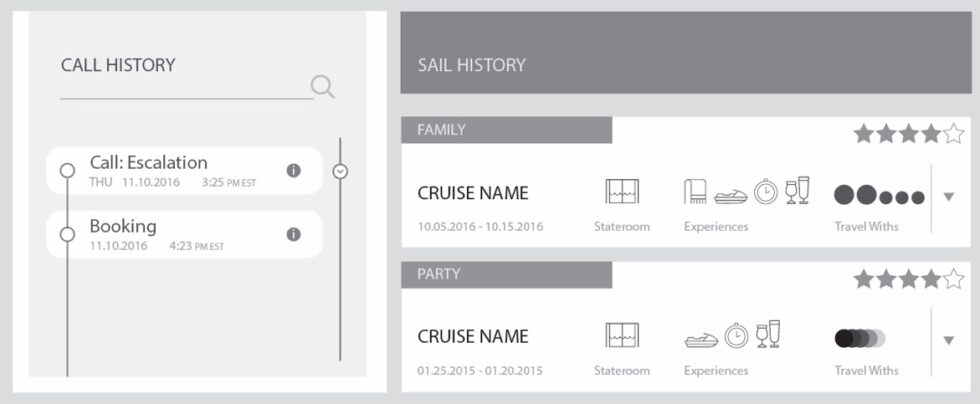Open the Call: Escalation history entry
The image size is (980, 404).
click(184, 170)
